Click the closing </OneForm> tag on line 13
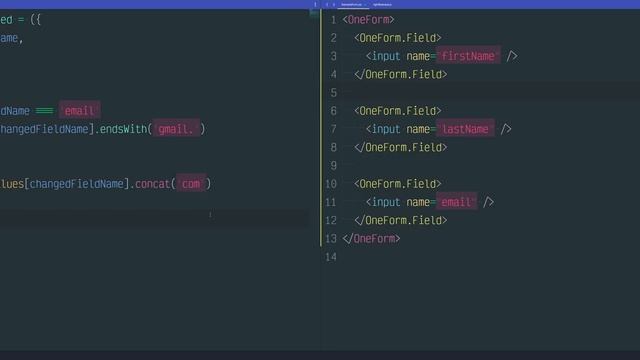Screen dimensions: 640x360 tap(371, 238)
